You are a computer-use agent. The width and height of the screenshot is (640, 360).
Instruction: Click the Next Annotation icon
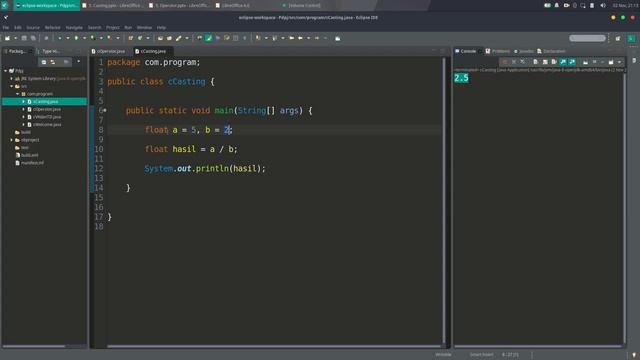(x=258, y=38)
